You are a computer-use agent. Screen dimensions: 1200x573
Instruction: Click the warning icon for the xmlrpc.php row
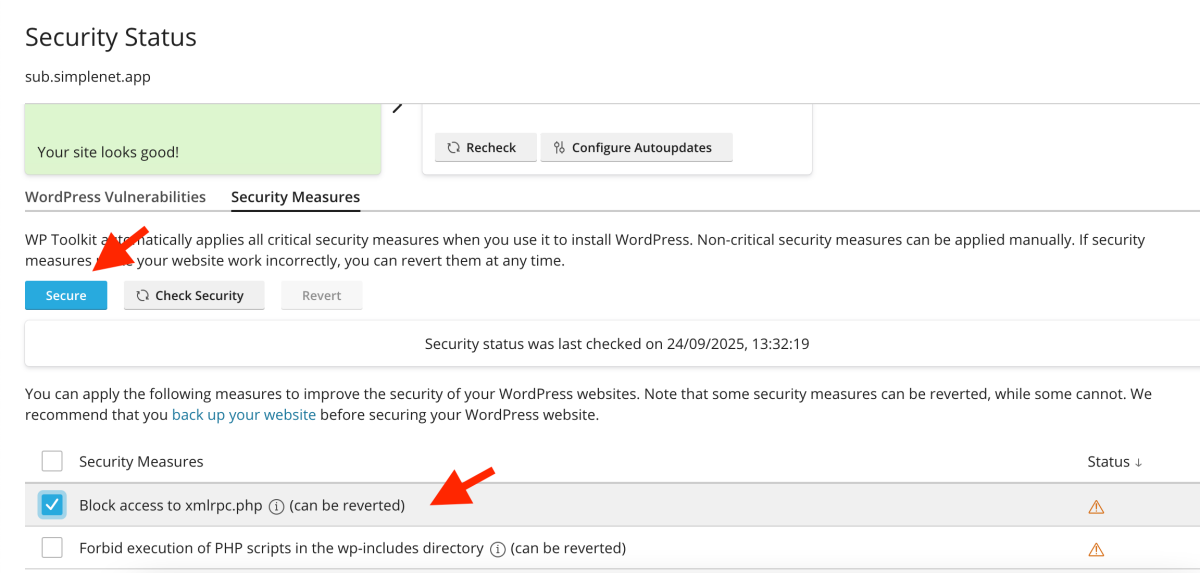coord(1096,507)
